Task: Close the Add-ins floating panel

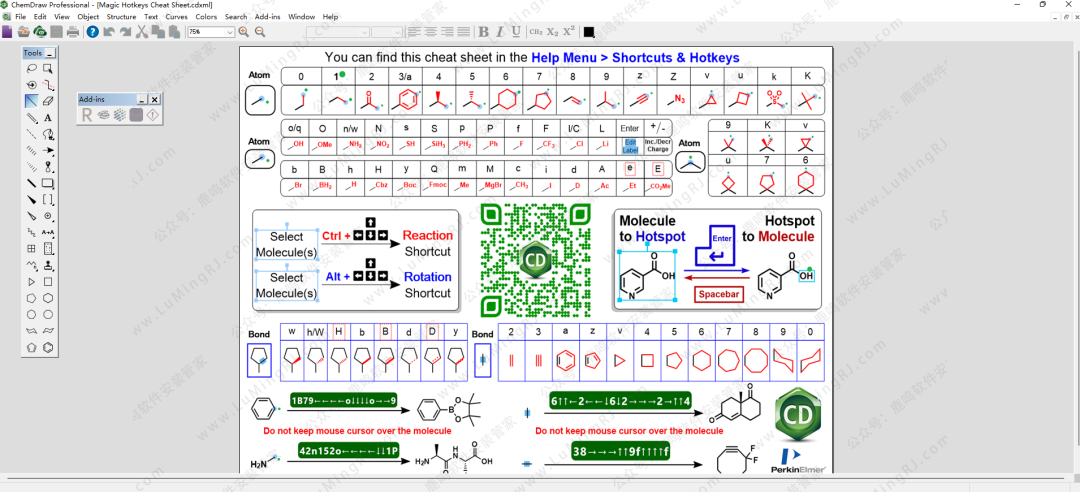Action: (x=155, y=100)
